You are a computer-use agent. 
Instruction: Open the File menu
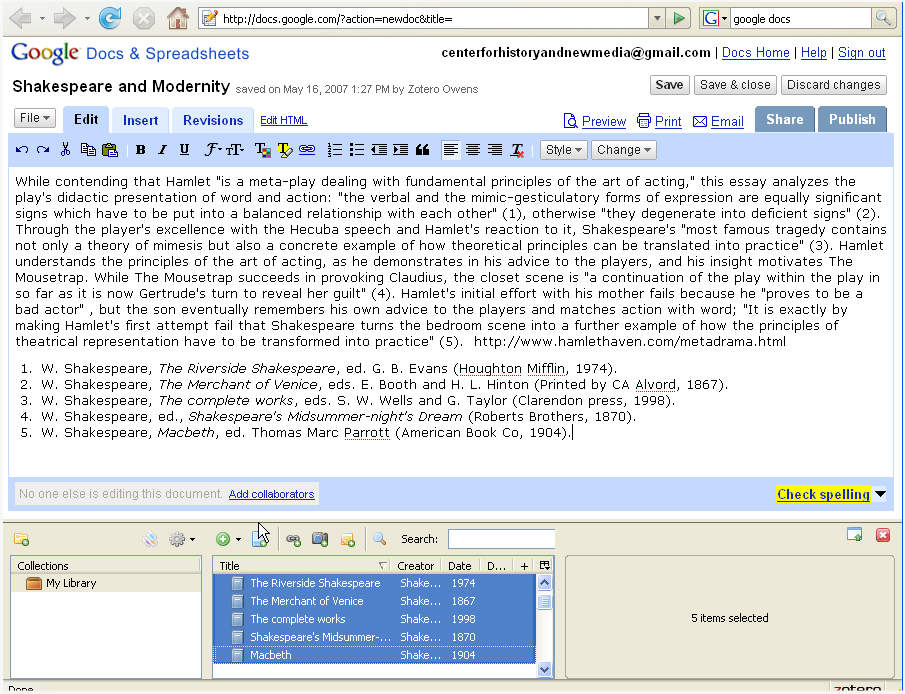click(x=35, y=118)
